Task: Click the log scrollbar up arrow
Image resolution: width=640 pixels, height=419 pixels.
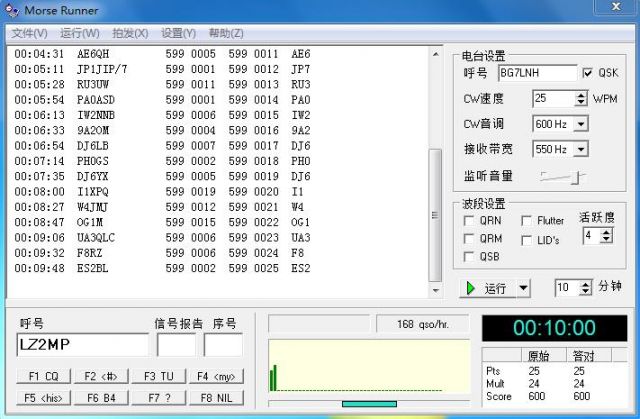Action: click(436, 54)
